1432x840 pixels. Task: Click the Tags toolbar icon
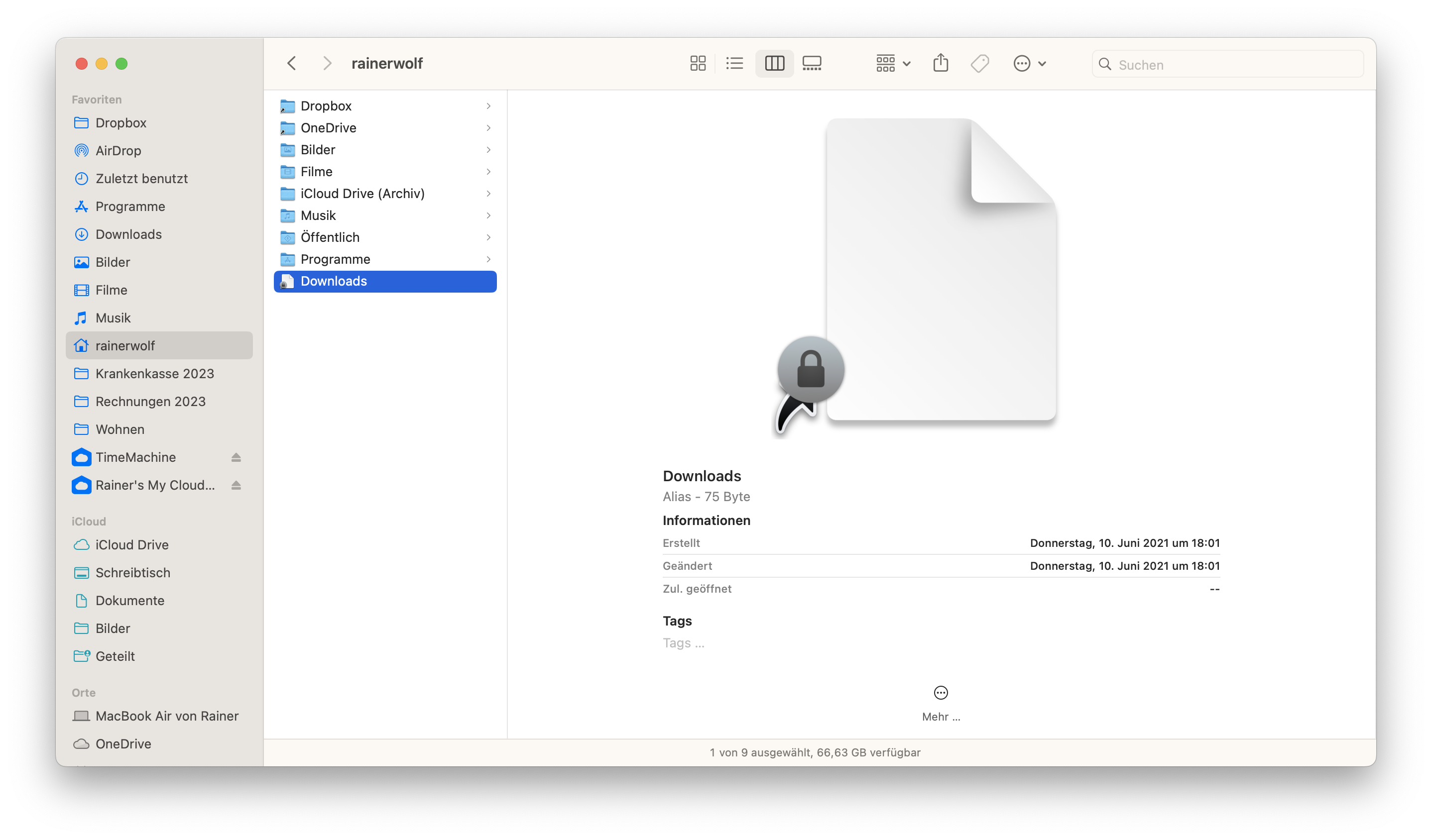click(x=980, y=63)
